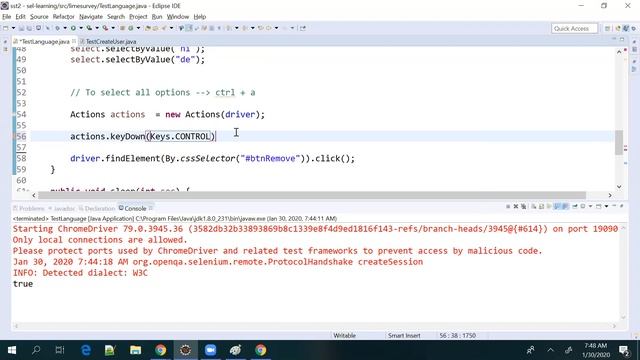
Task: Click the editor vertical scrollbar thumb
Action: 619,142
